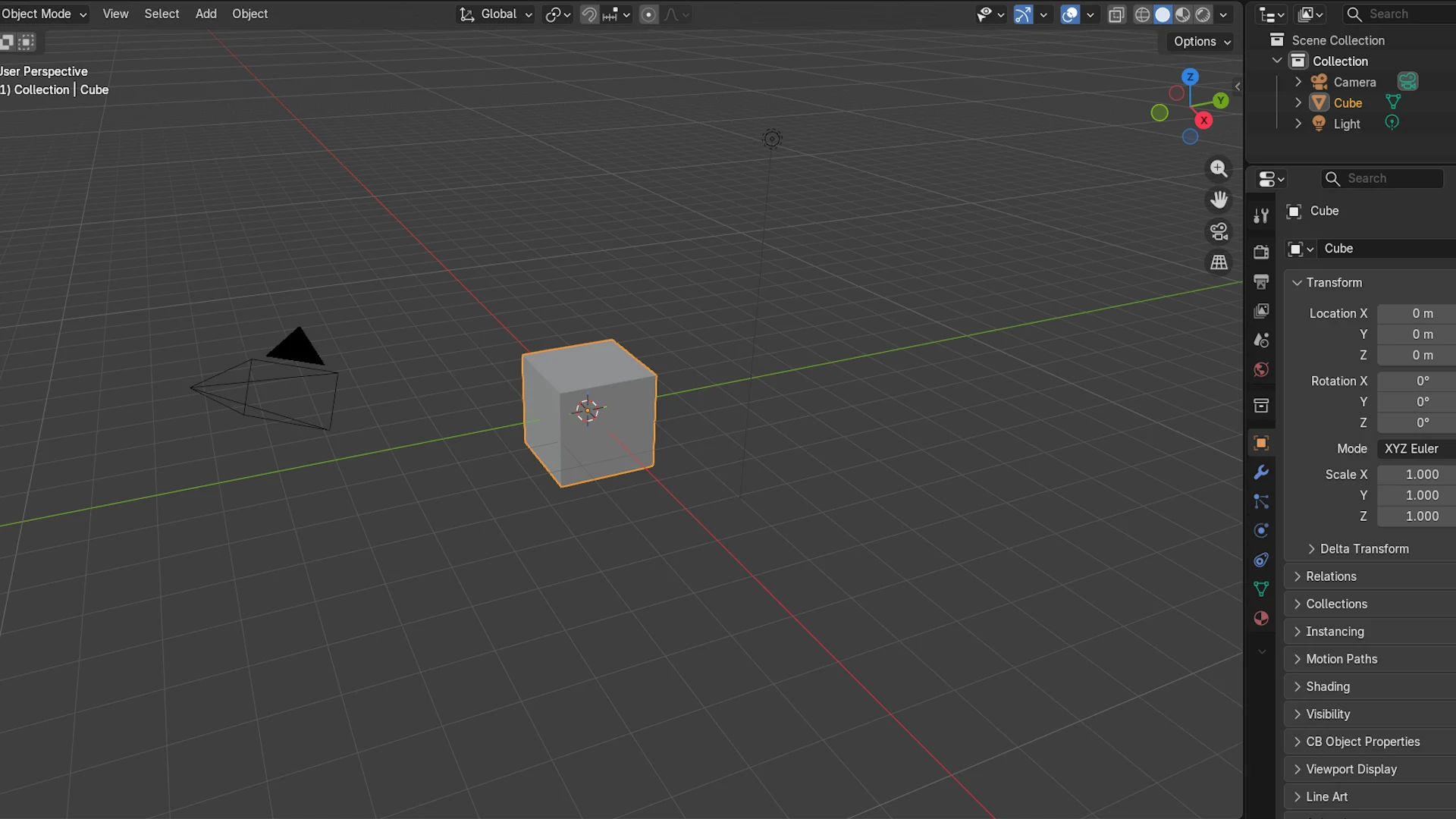Toggle snapping magnet in header
Image resolution: width=1456 pixels, height=819 pixels.
pos(589,14)
